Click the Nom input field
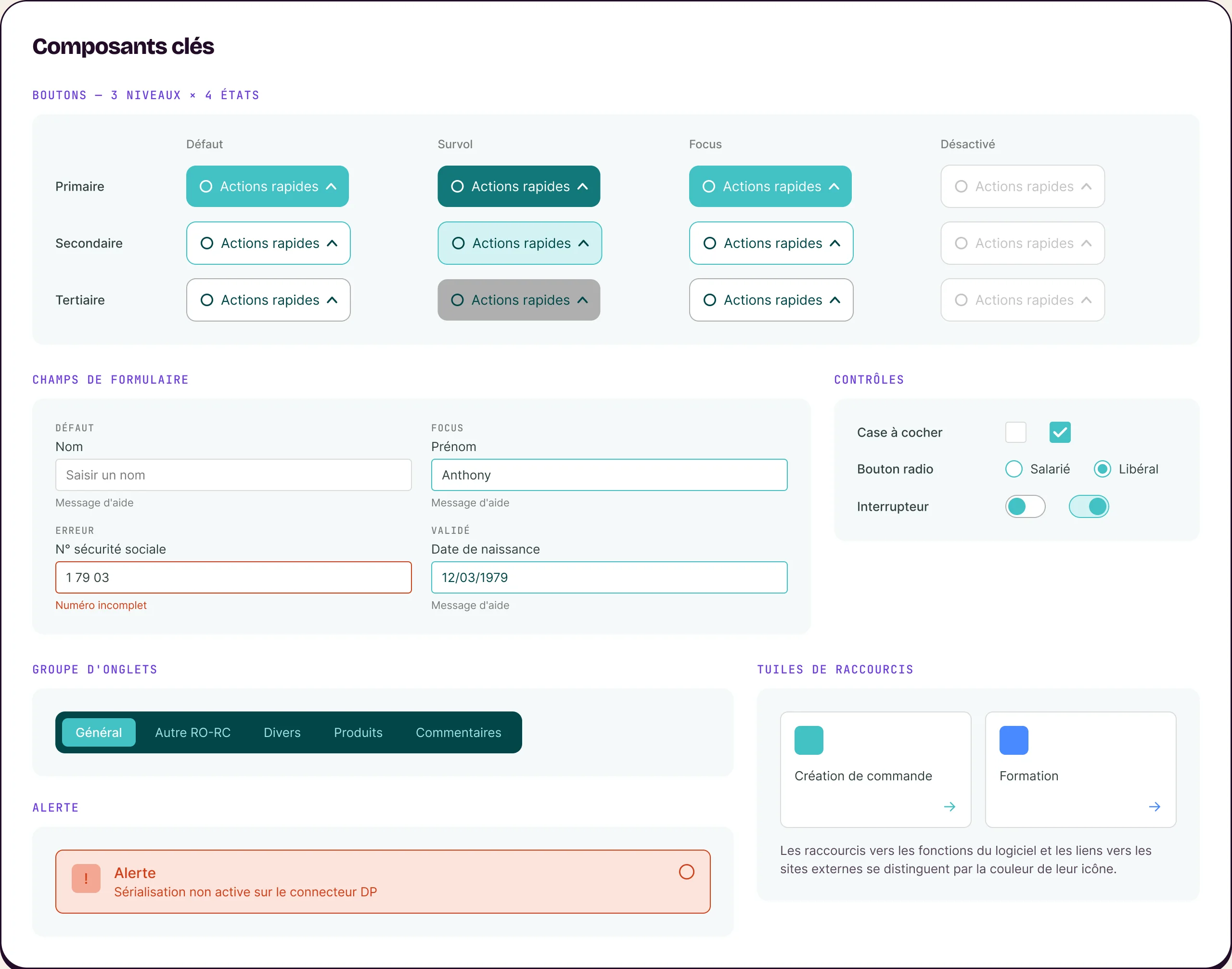 pyautogui.click(x=233, y=475)
